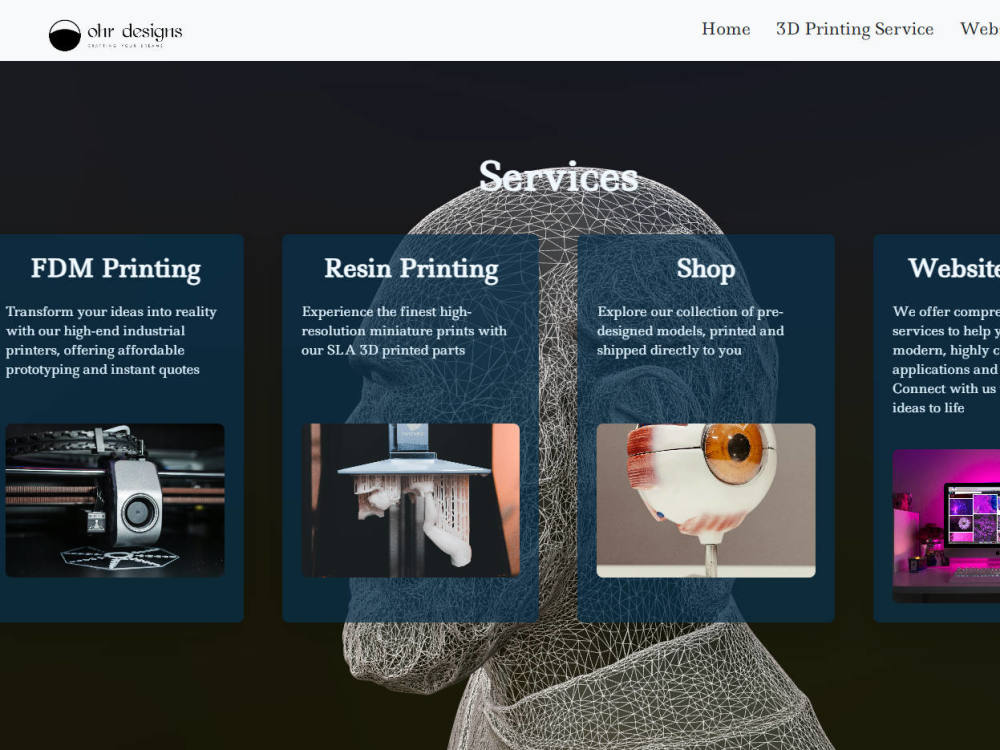Click the FDM printer photo thumbnail
Image resolution: width=1000 pixels, height=750 pixels.
(115, 501)
